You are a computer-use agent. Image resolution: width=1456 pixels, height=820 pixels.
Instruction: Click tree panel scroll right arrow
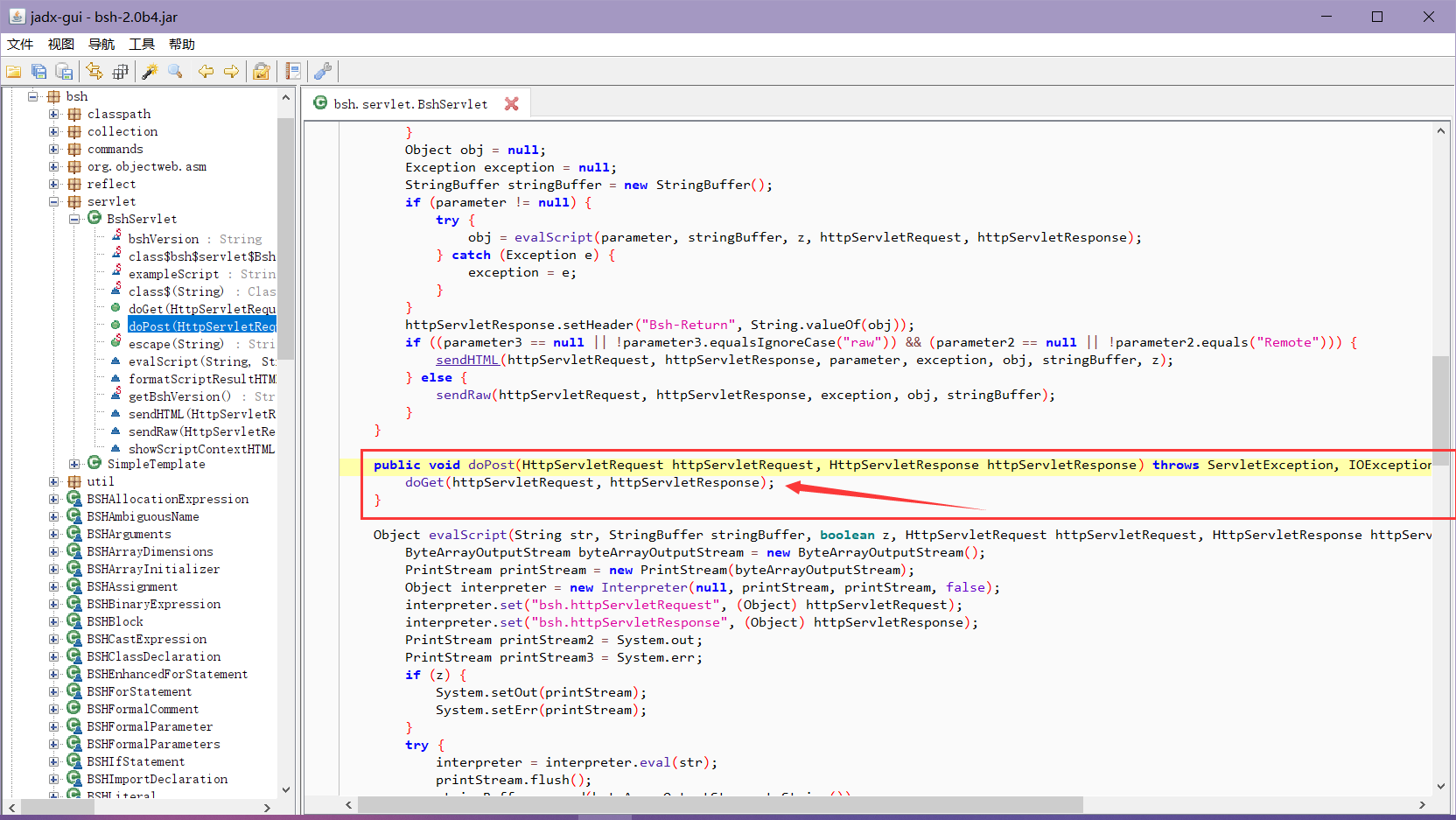tap(267, 808)
